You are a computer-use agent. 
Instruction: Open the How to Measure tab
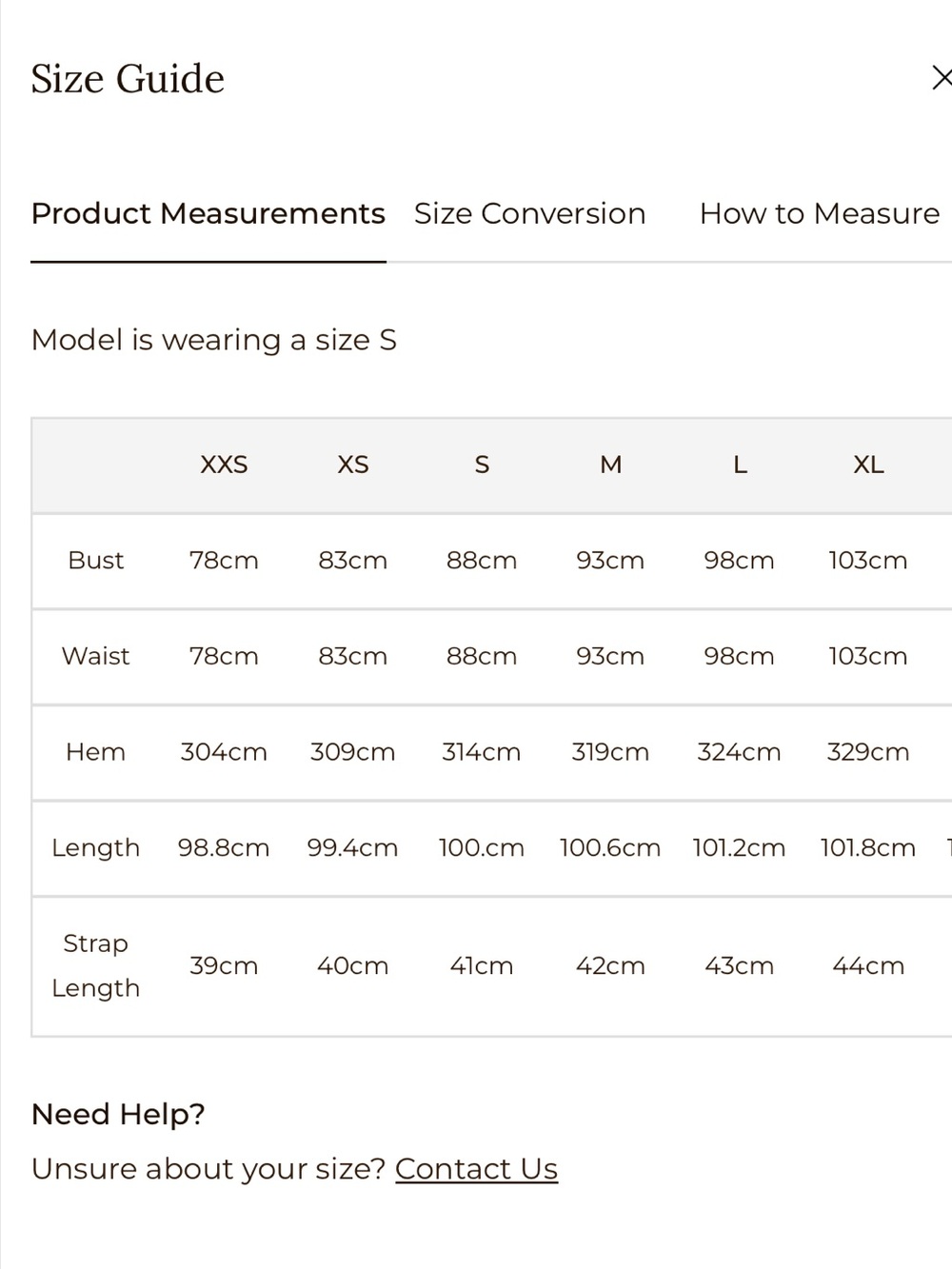coord(820,213)
